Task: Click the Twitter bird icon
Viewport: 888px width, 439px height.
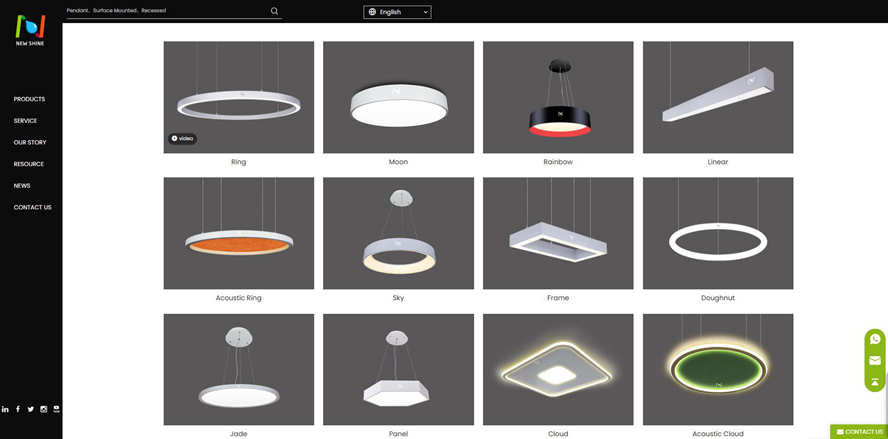Action: tap(31, 409)
